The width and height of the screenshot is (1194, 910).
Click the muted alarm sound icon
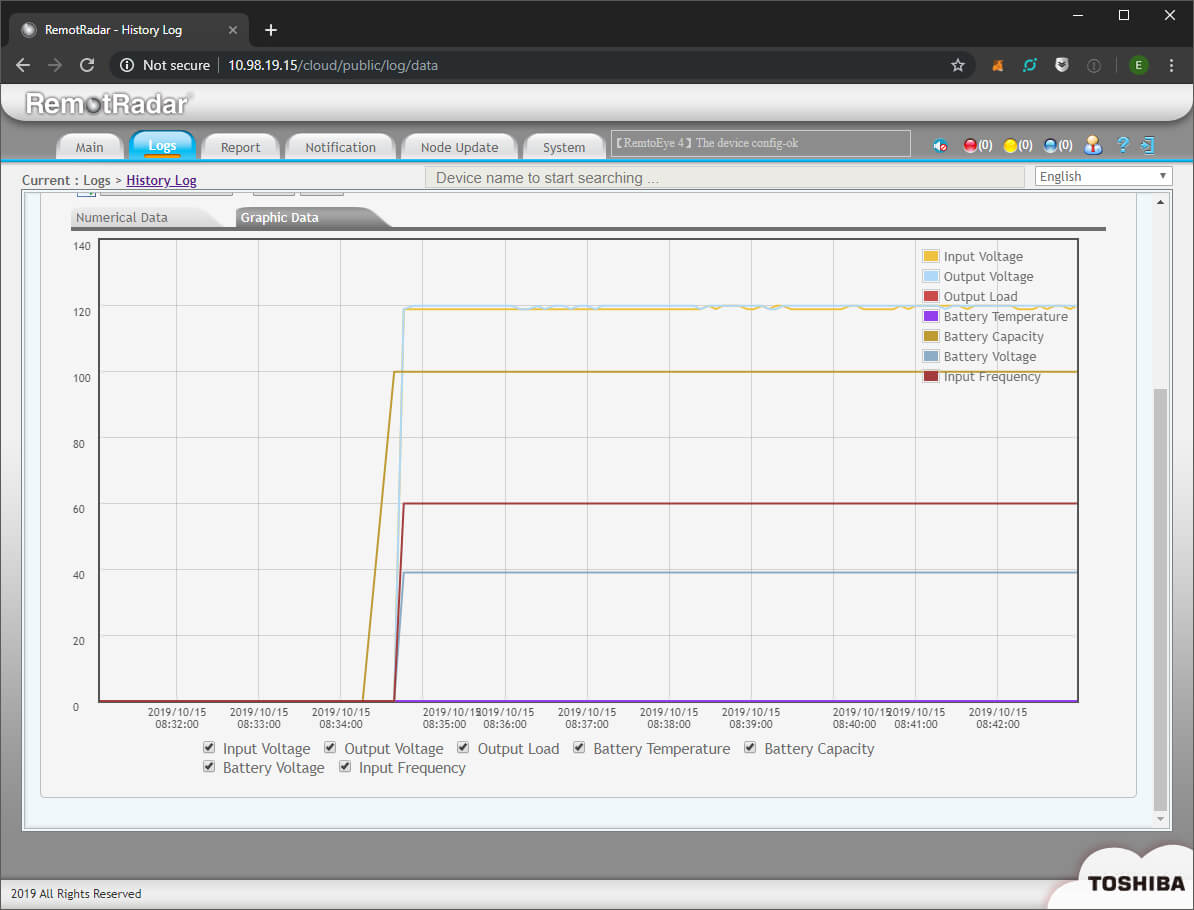pos(940,146)
